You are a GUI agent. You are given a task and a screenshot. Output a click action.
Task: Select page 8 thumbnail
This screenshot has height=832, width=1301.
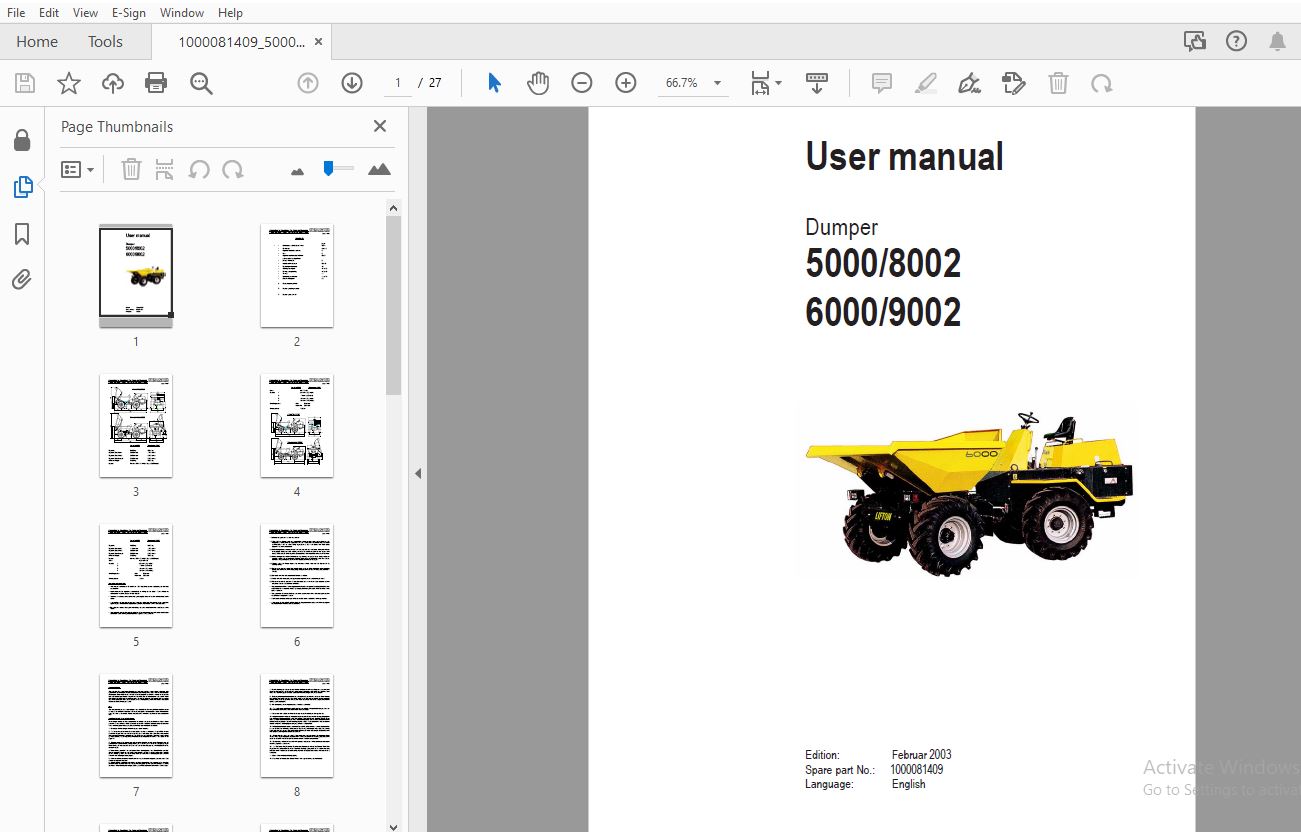pos(297,726)
